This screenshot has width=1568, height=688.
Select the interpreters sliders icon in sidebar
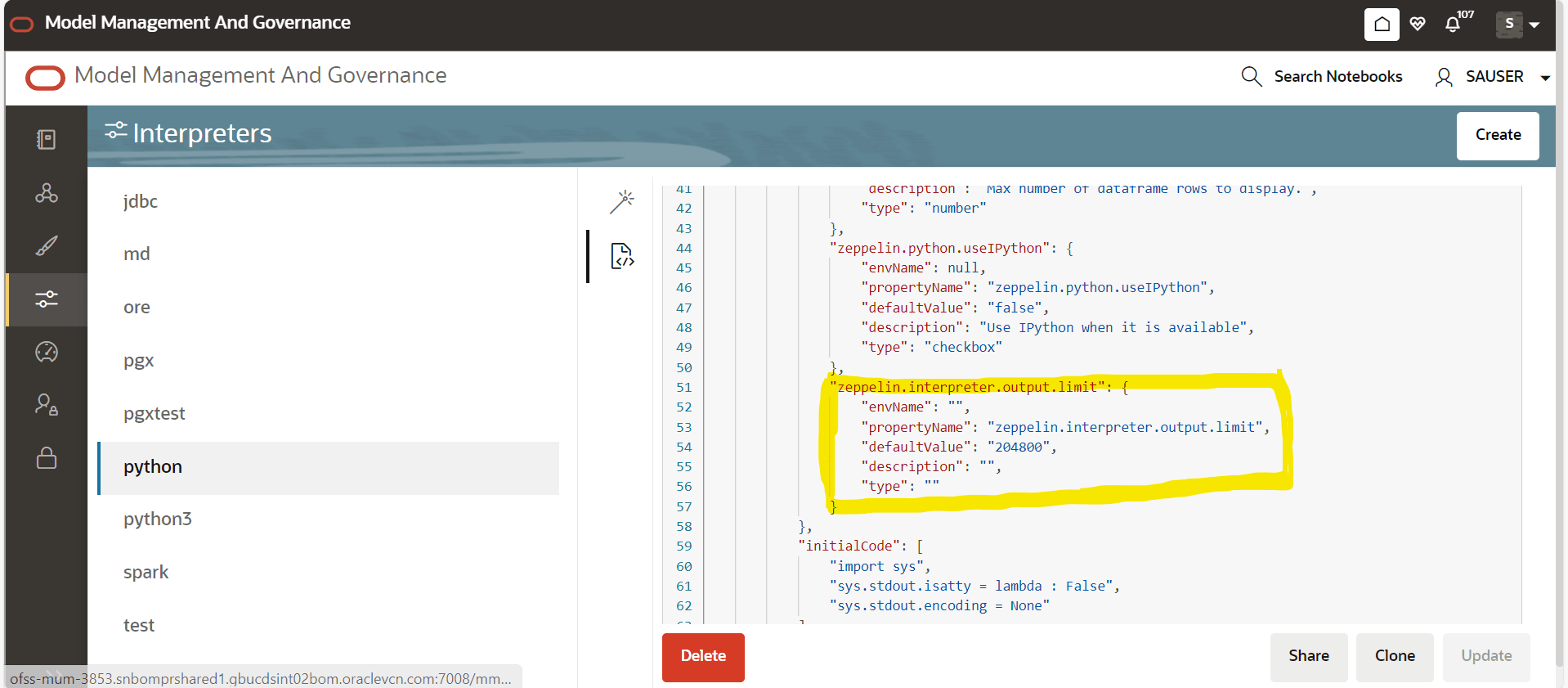[47, 299]
